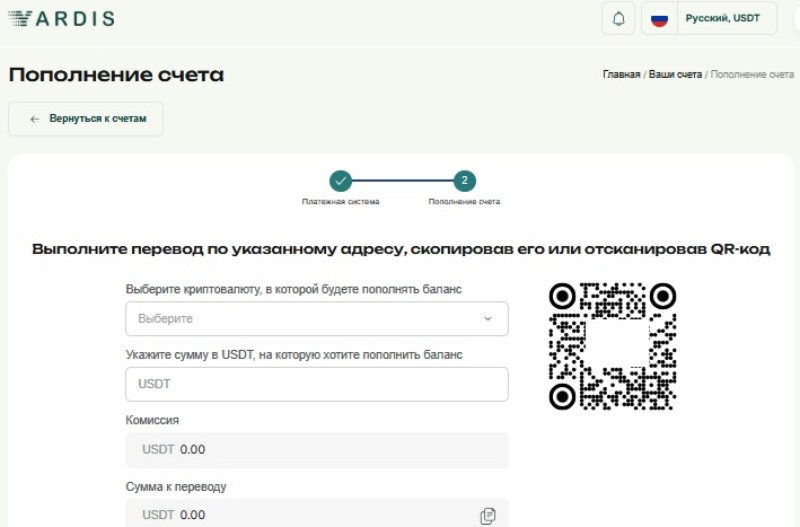Click the VARDIS logo
Viewport: 800px width, 527px height.
(62, 18)
